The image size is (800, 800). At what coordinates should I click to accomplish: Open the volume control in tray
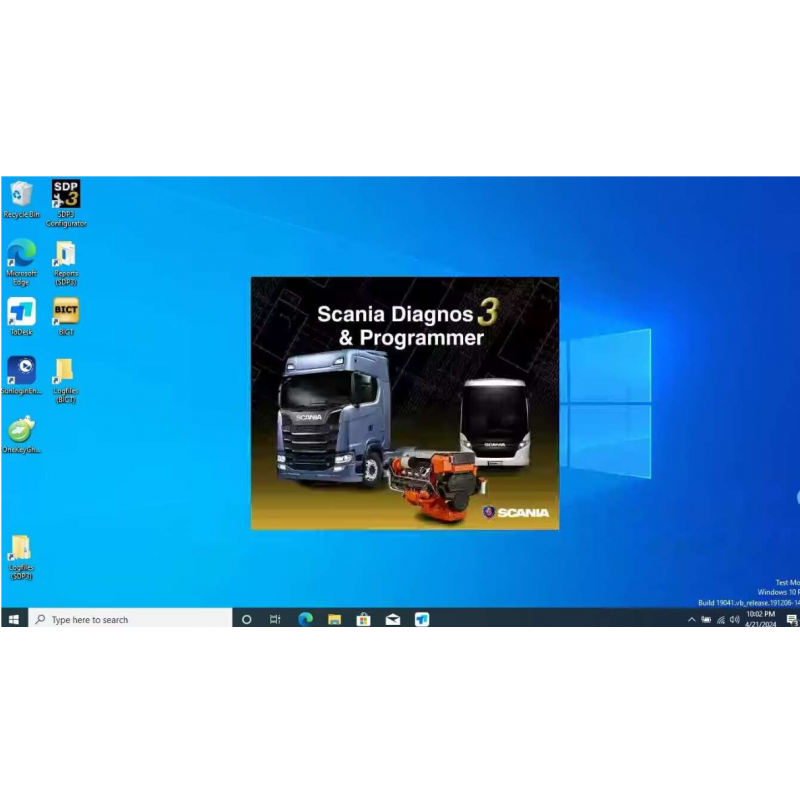[x=735, y=620]
